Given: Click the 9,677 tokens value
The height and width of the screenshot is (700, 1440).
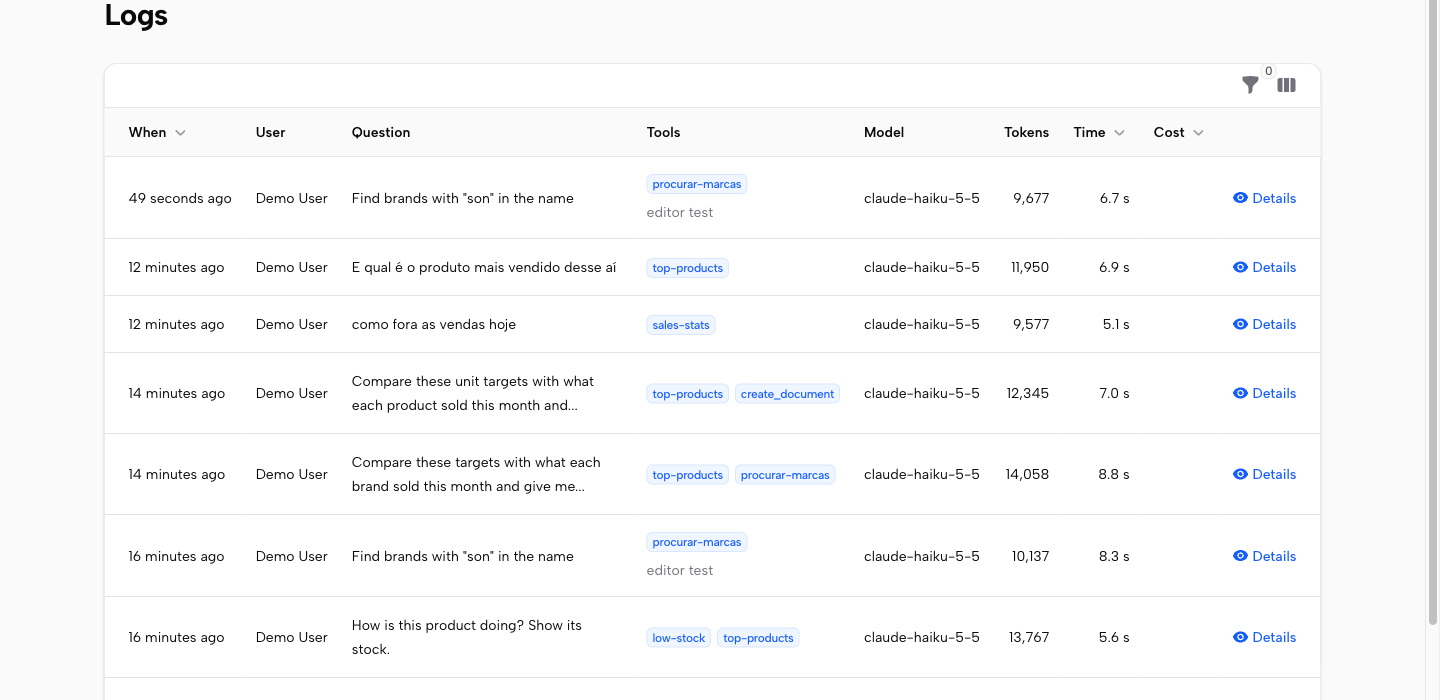Looking at the screenshot, I should click(1031, 198).
